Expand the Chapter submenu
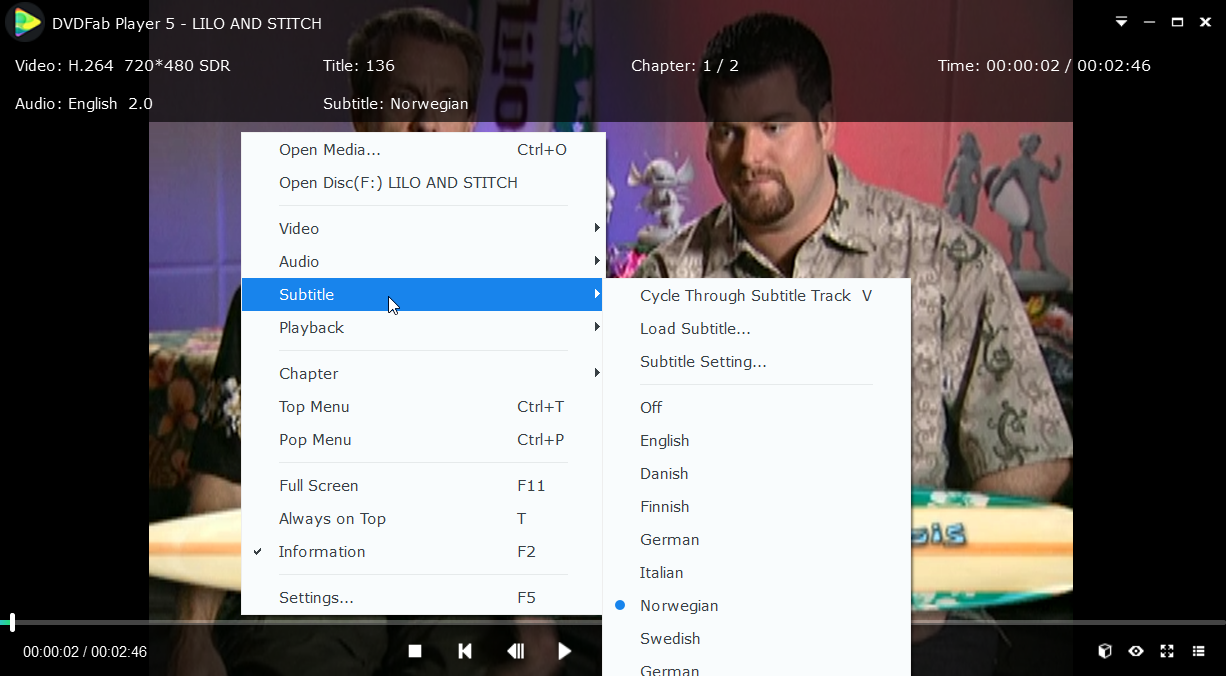The width and height of the screenshot is (1226, 676). (x=424, y=373)
